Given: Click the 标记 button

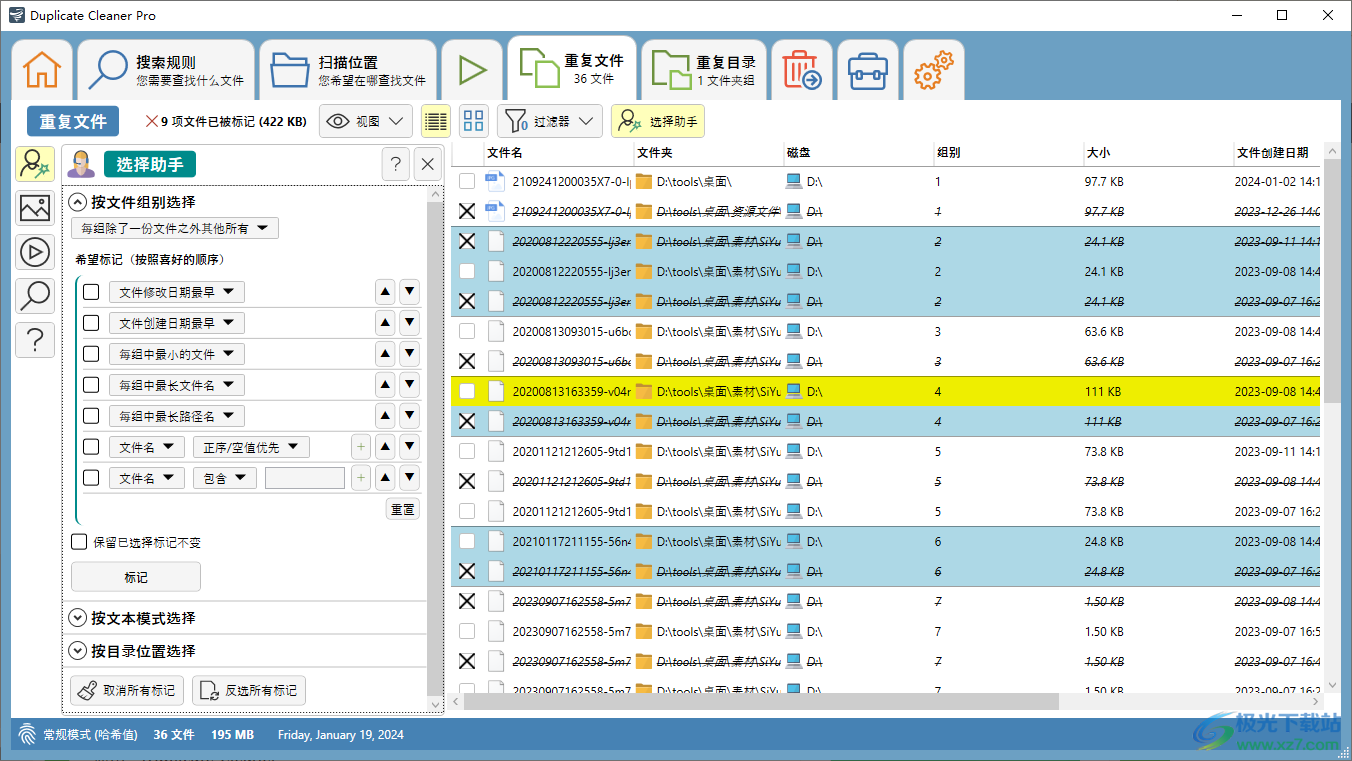Looking at the screenshot, I should point(136,577).
